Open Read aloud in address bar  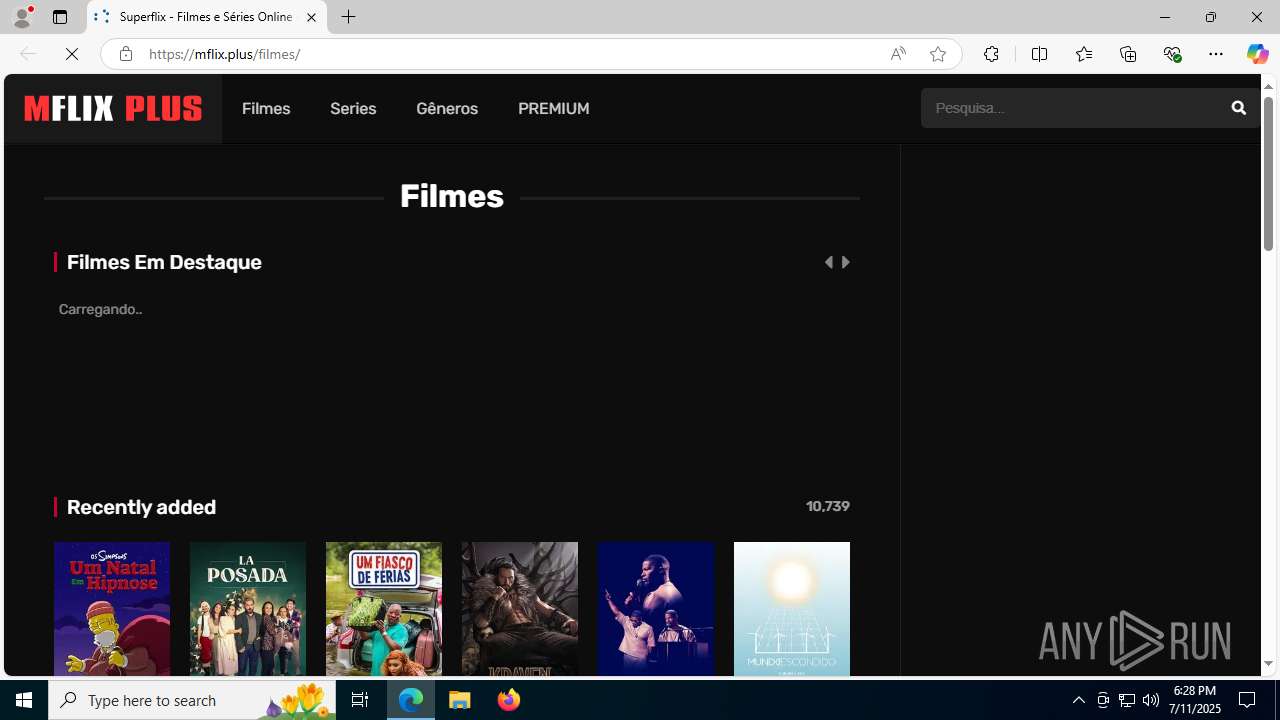tap(898, 54)
